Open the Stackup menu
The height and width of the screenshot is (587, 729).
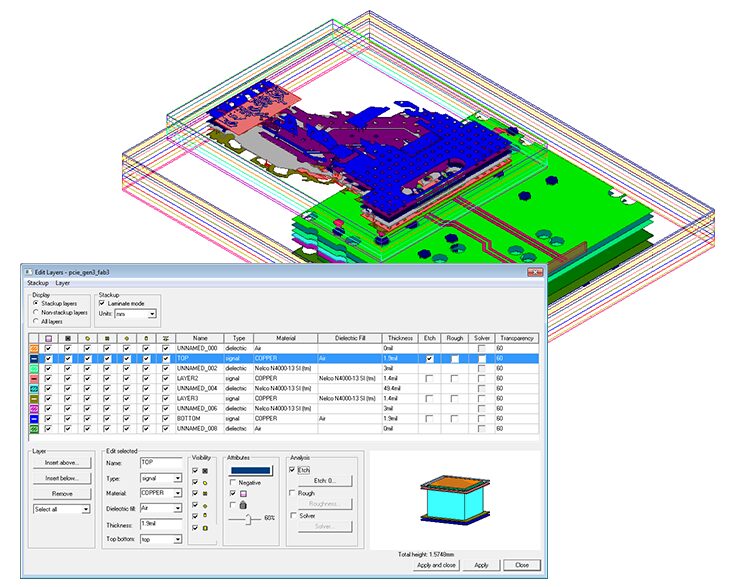click(37, 283)
